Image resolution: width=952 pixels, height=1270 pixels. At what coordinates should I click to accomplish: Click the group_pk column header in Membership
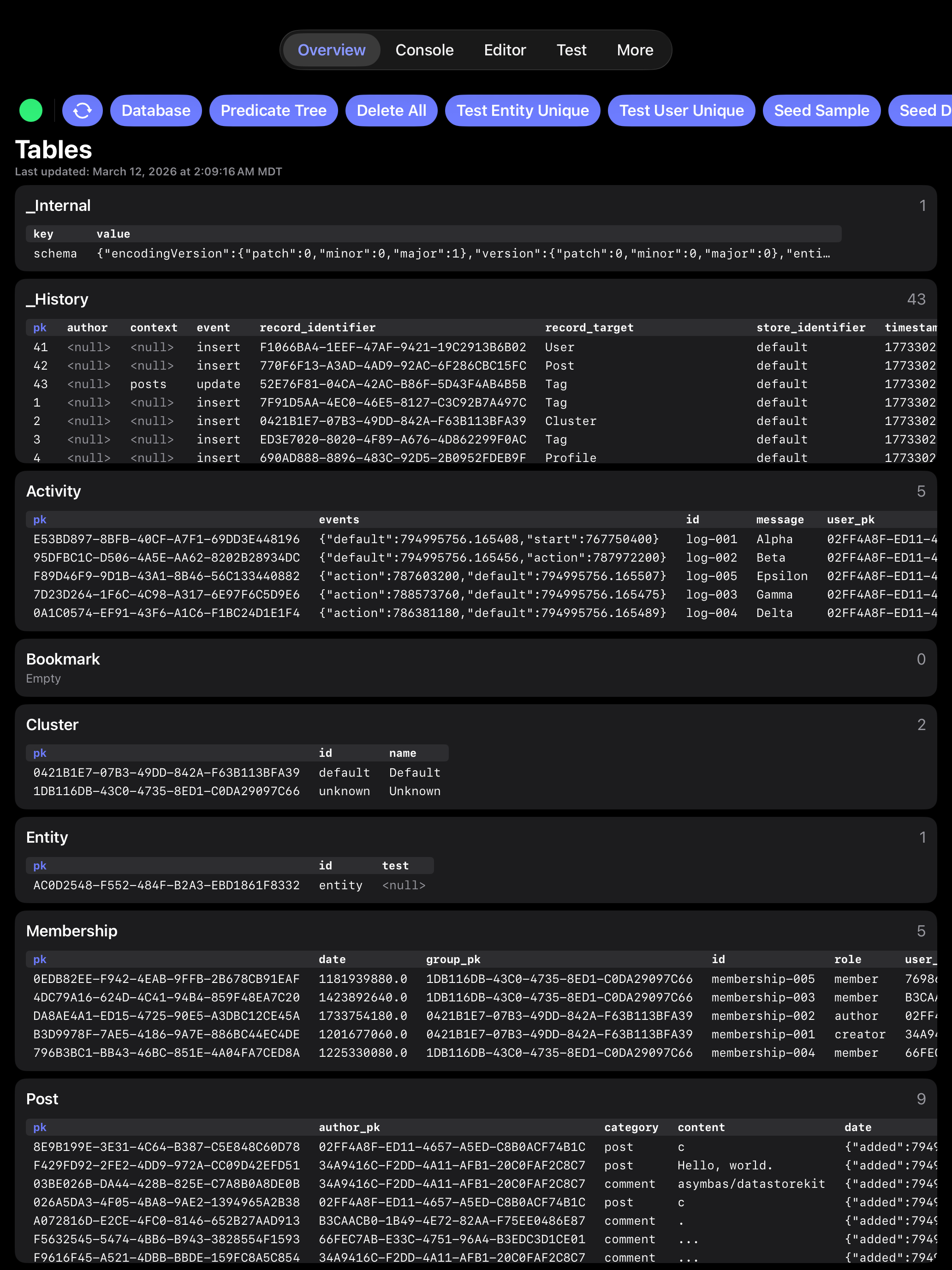click(x=453, y=959)
